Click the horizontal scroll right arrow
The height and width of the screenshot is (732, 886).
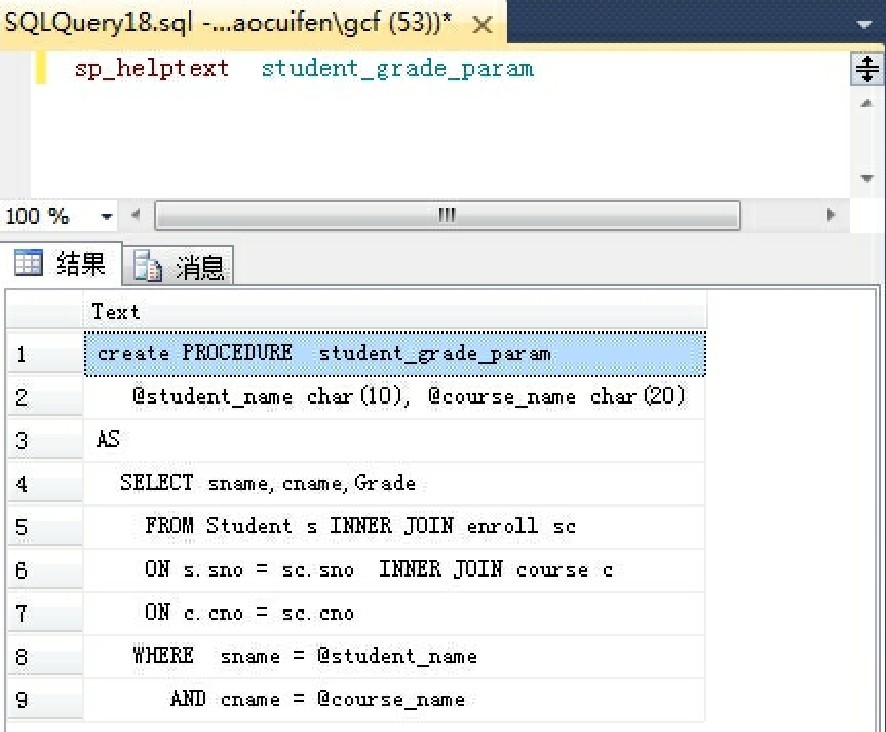[x=830, y=215]
